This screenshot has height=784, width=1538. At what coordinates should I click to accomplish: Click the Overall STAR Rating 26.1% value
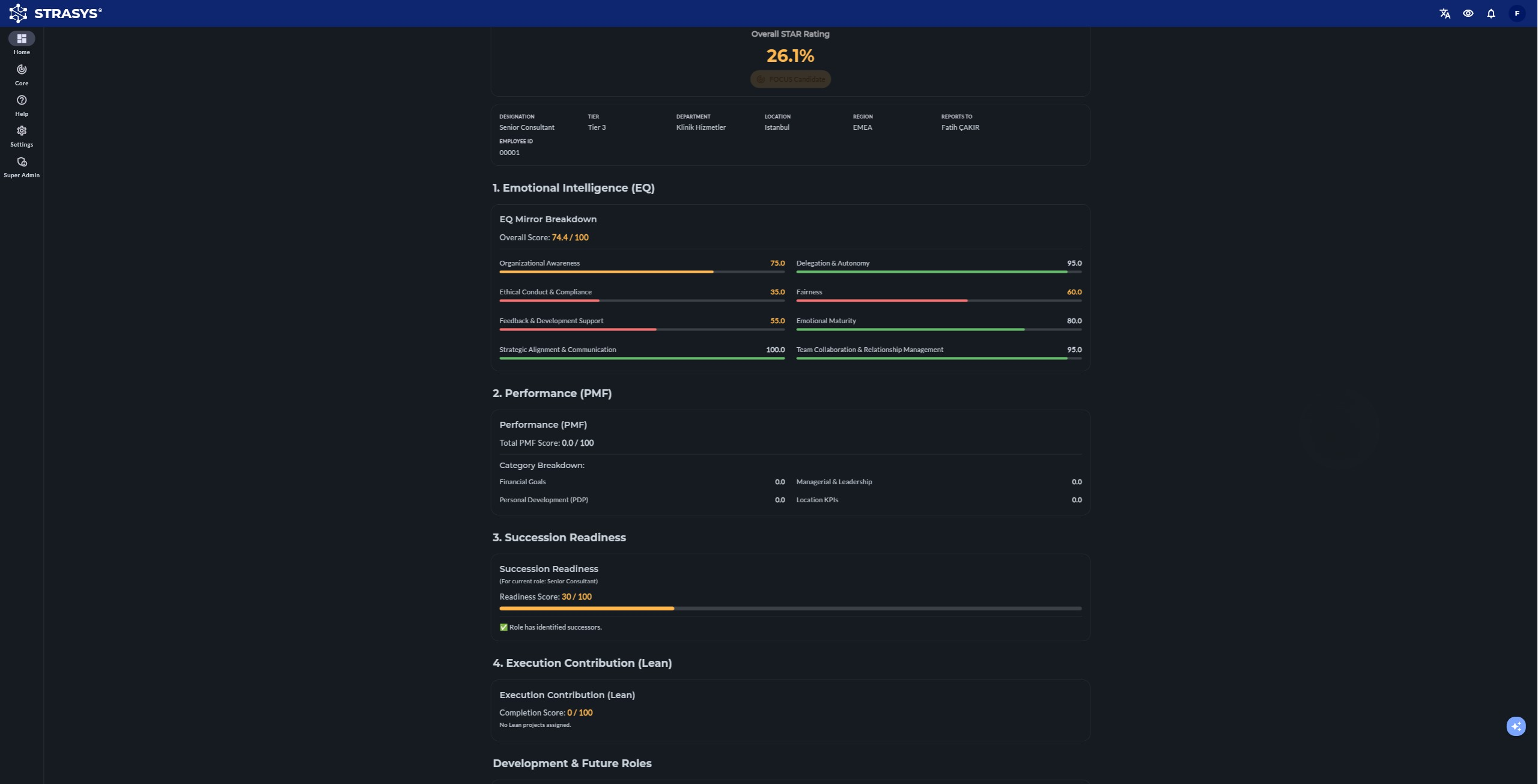click(x=790, y=56)
